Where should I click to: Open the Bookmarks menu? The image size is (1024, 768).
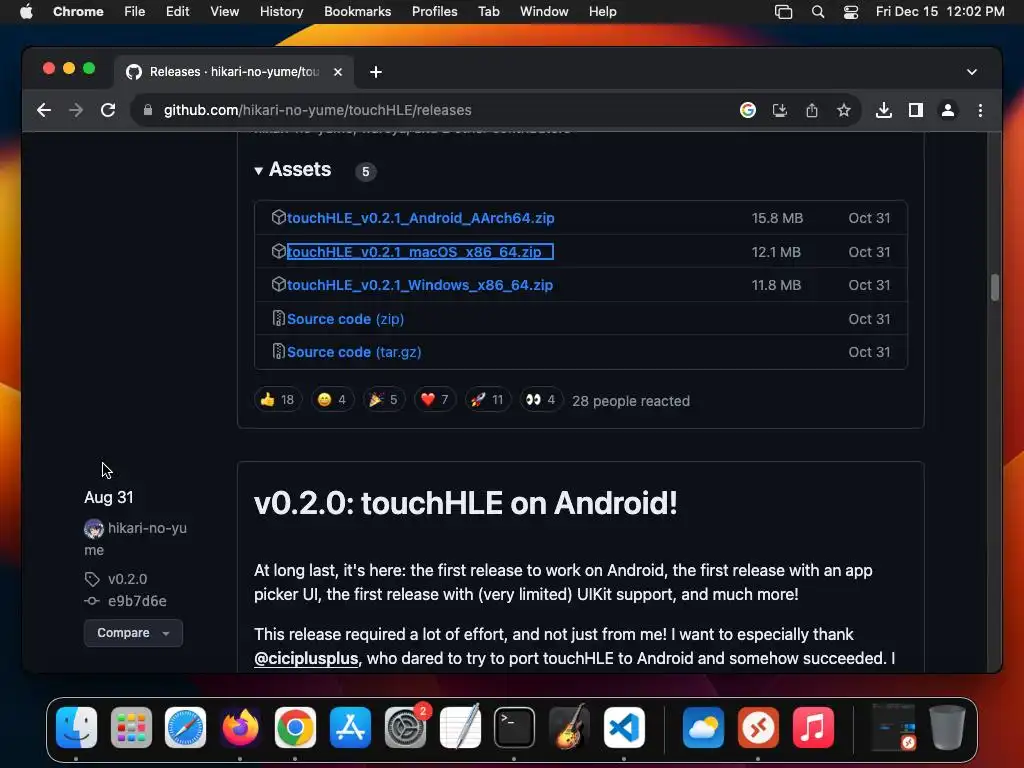357,12
